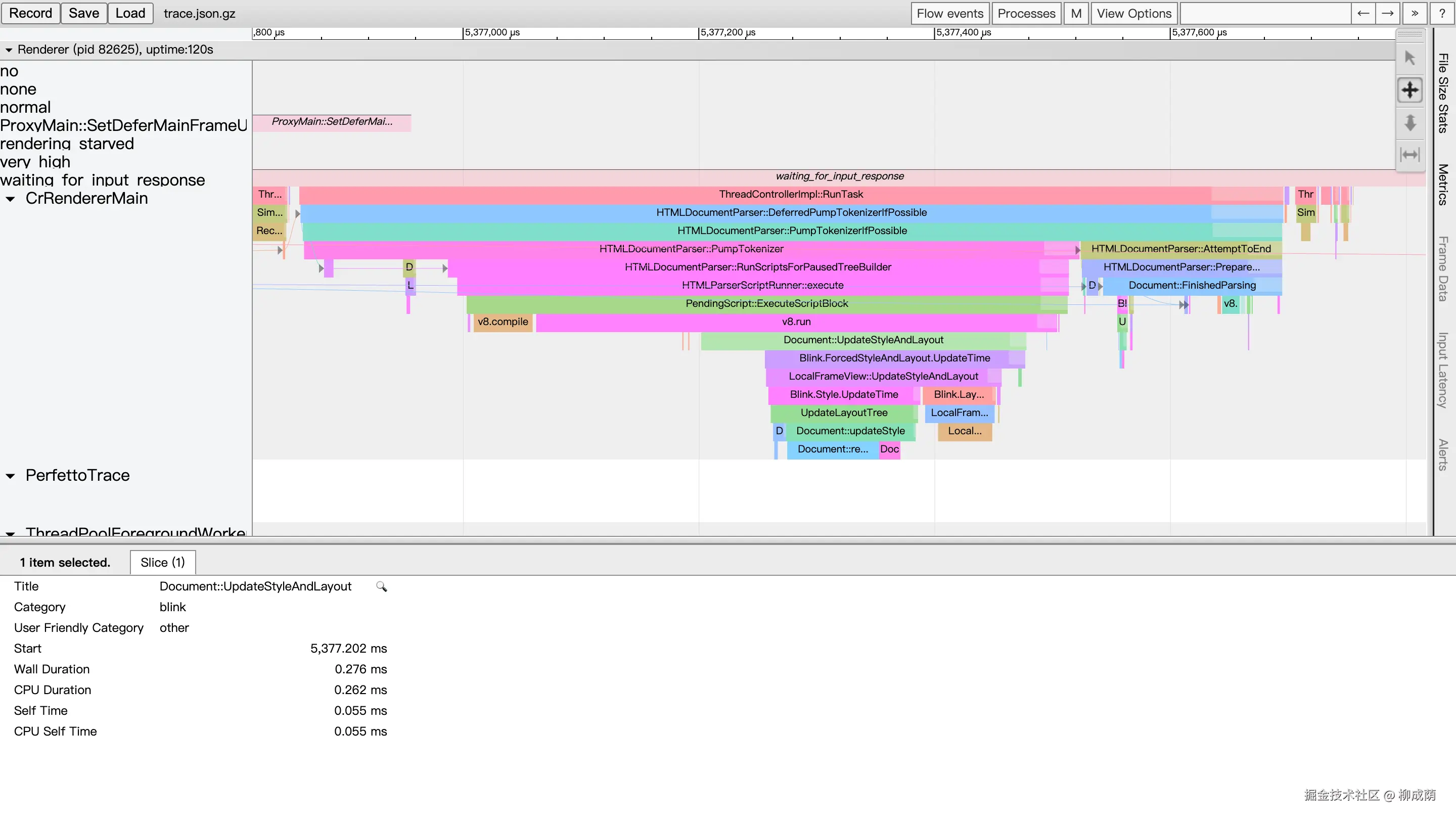
Task: Open the View Options menu
Action: coord(1133,14)
